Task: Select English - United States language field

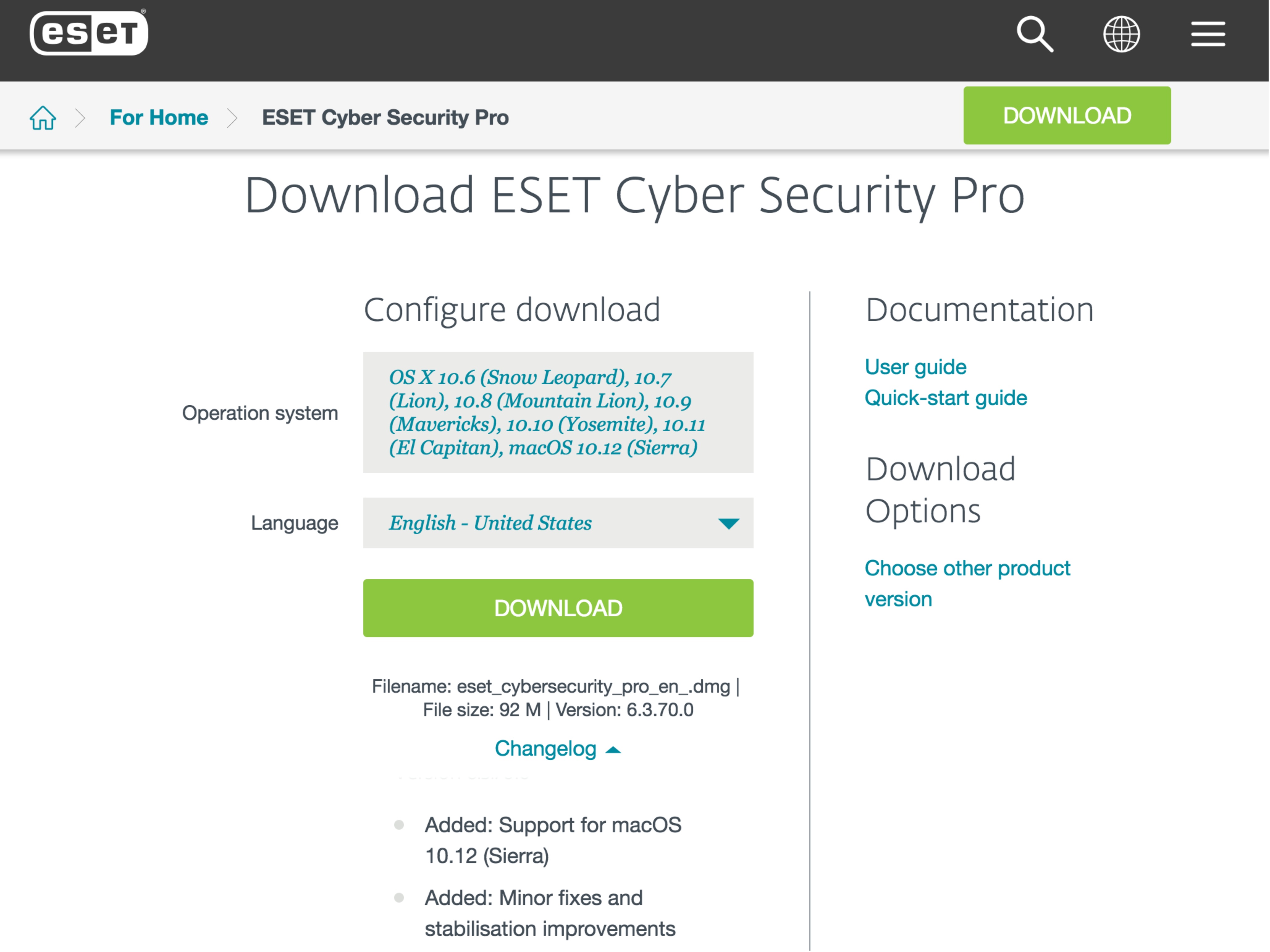Action: tap(558, 523)
